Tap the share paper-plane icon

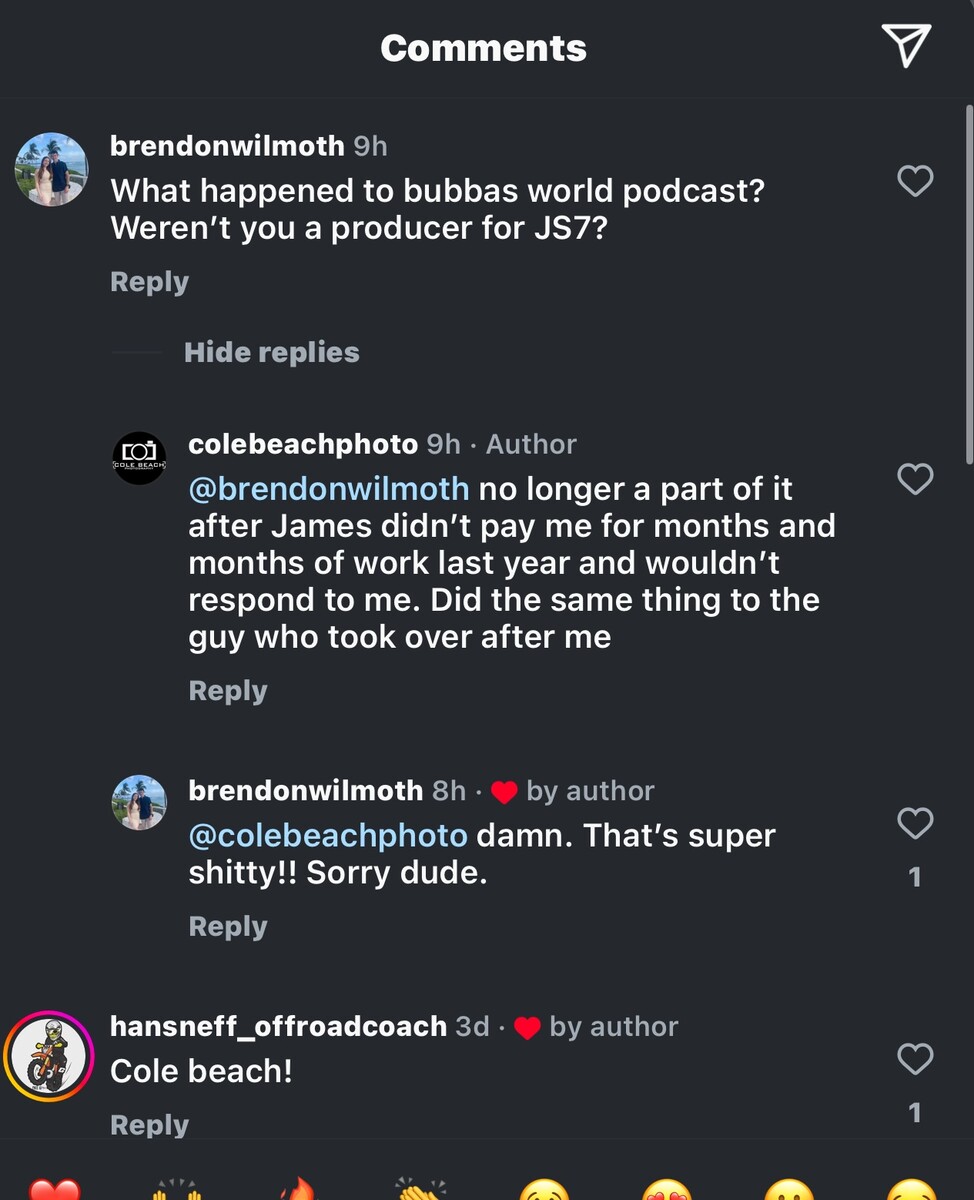point(906,46)
